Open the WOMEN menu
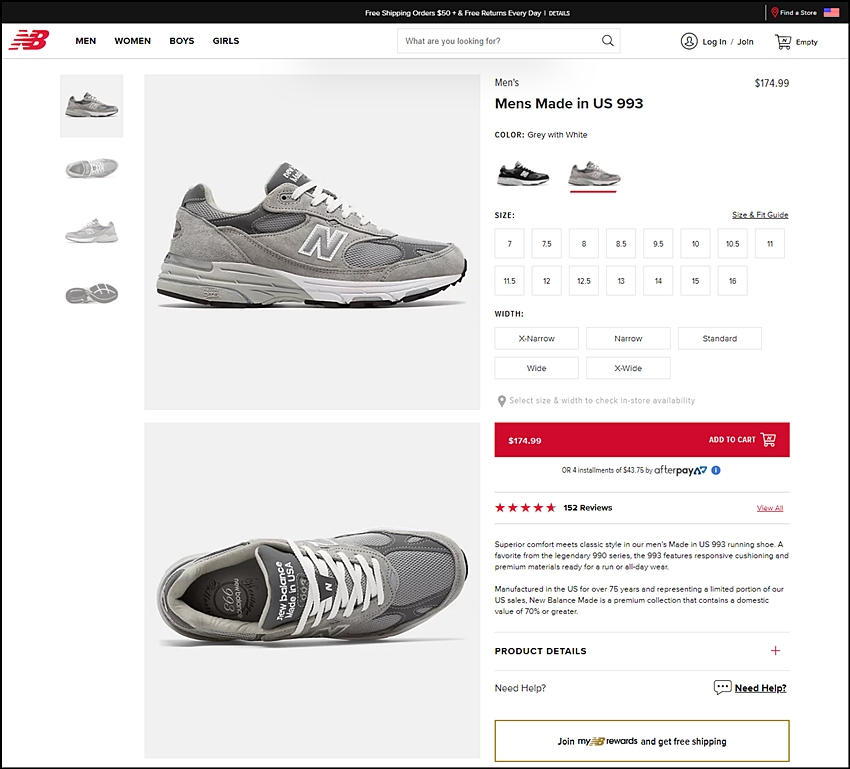 point(133,41)
